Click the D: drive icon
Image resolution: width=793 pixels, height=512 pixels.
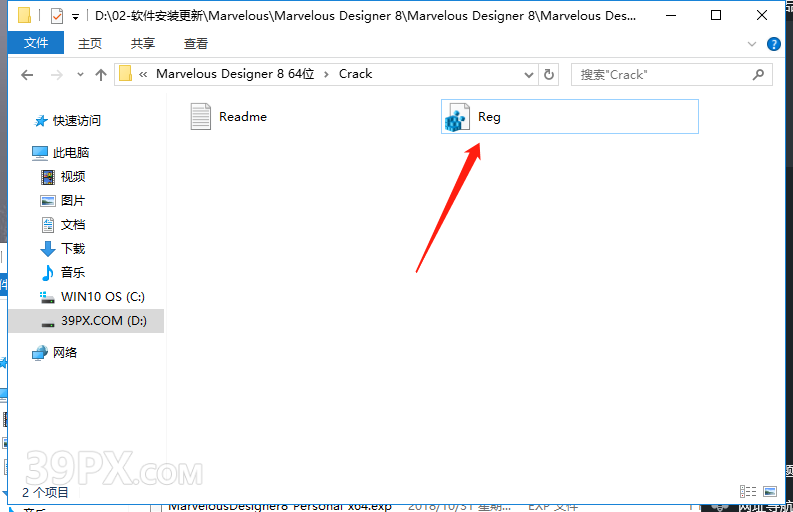point(48,324)
